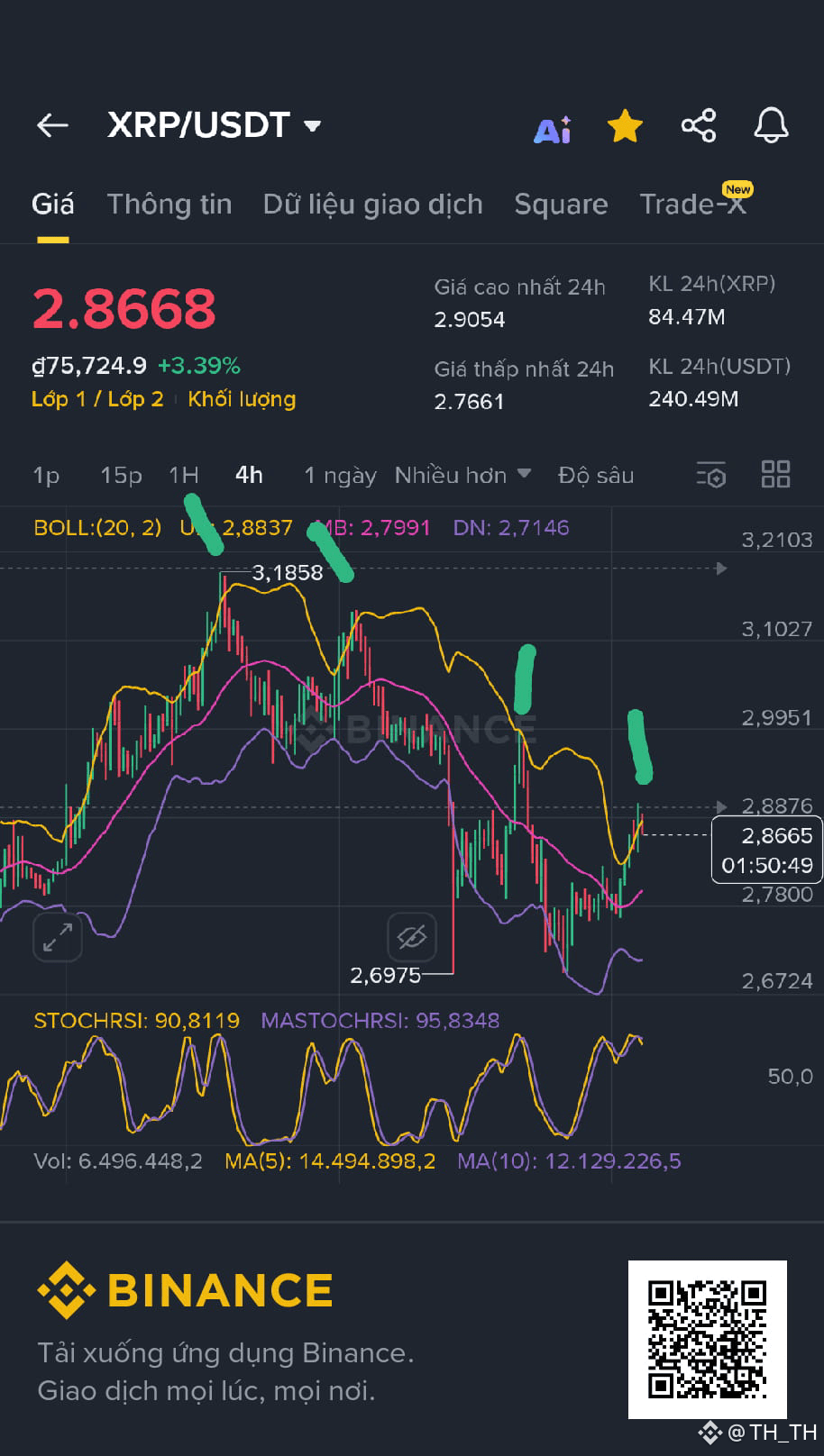Image resolution: width=824 pixels, height=1456 pixels.
Task: Tap the Vol: 6.496.448,2 label
Action: 118,1161
